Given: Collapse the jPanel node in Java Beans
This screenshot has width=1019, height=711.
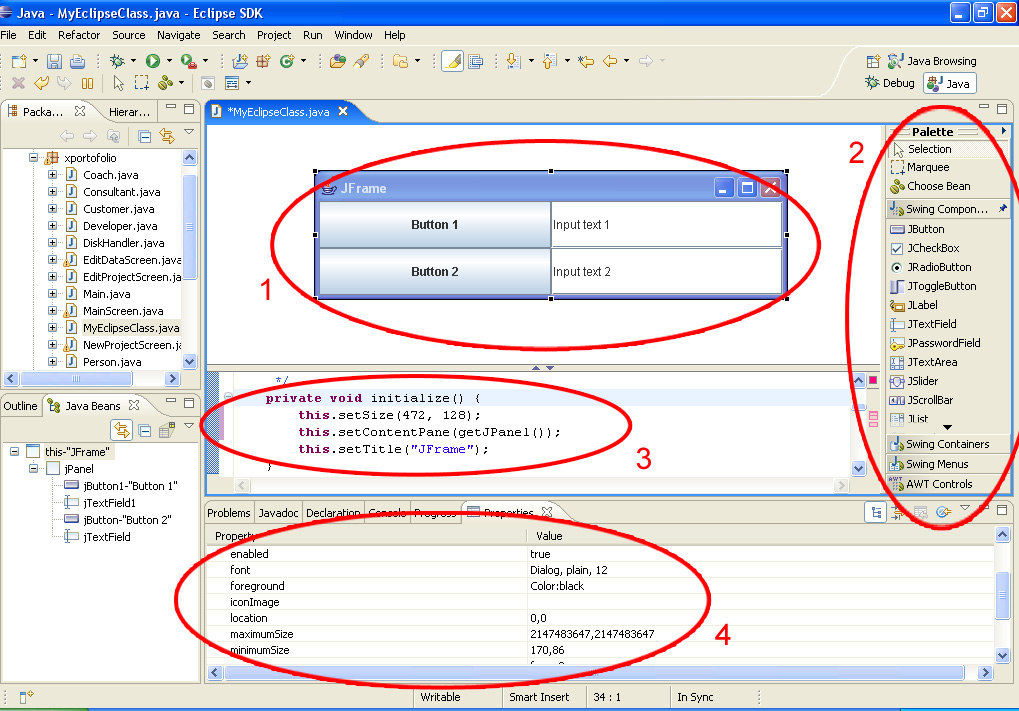Looking at the screenshot, I should click(33, 468).
